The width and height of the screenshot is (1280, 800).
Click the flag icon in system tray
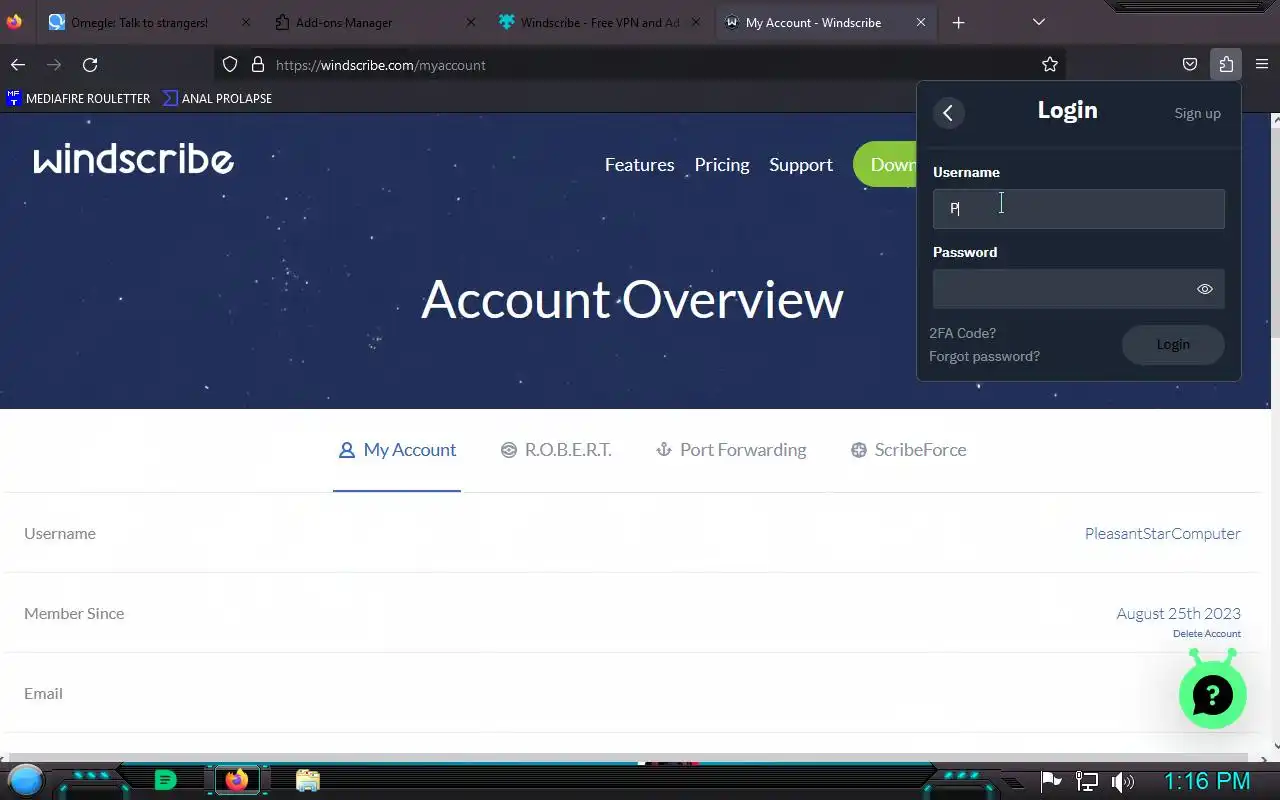click(x=1051, y=781)
